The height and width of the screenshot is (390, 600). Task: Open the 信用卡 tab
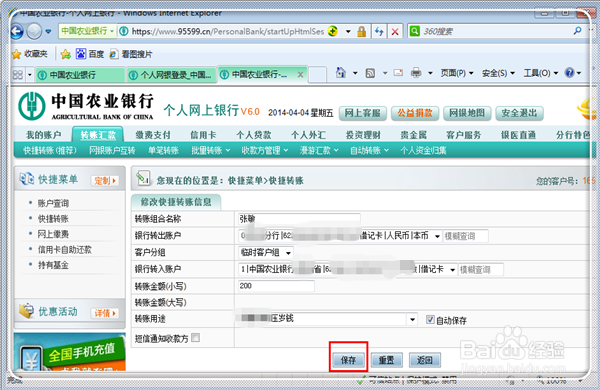click(x=203, y=135)
